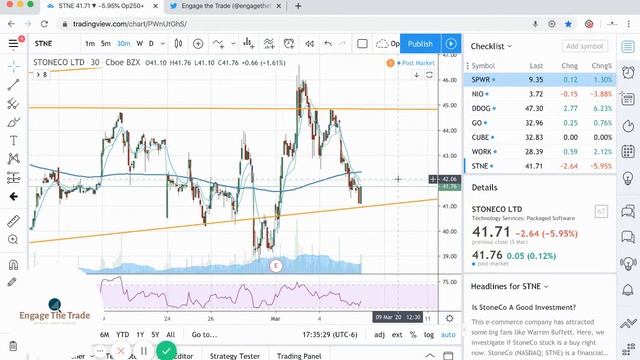Open the notifications bell sidebar icon
The image size is (640, 360).
coord(628,290)
